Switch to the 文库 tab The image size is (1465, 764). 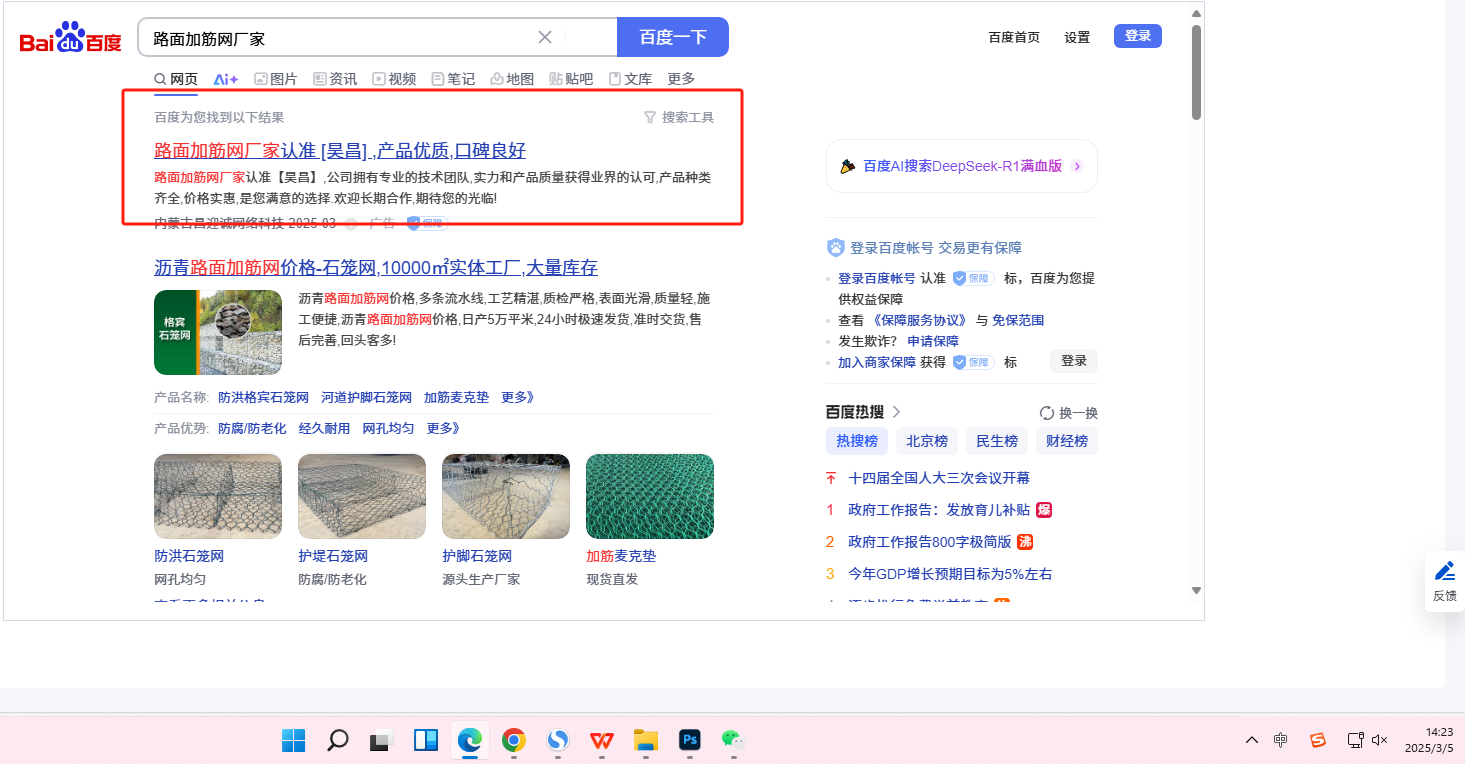pyautogui.click(x=630, y=79)
